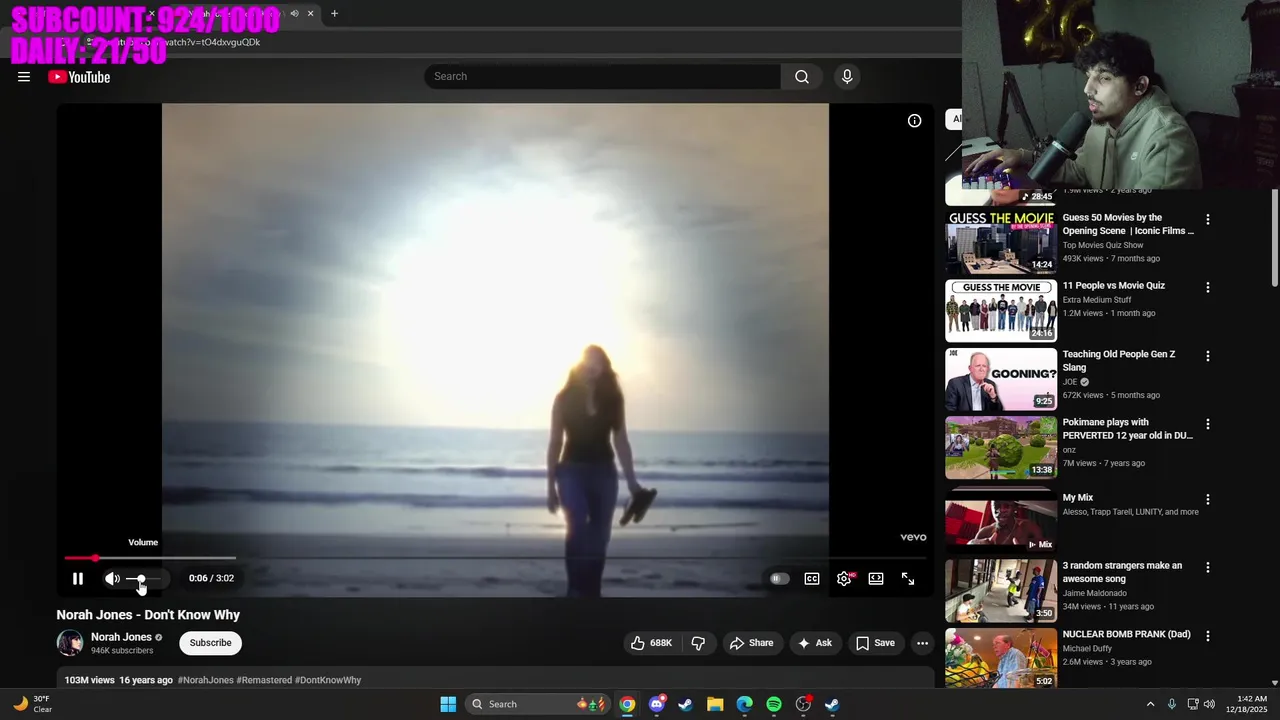Open options for 3 random strangers video

coord(1207,567)
